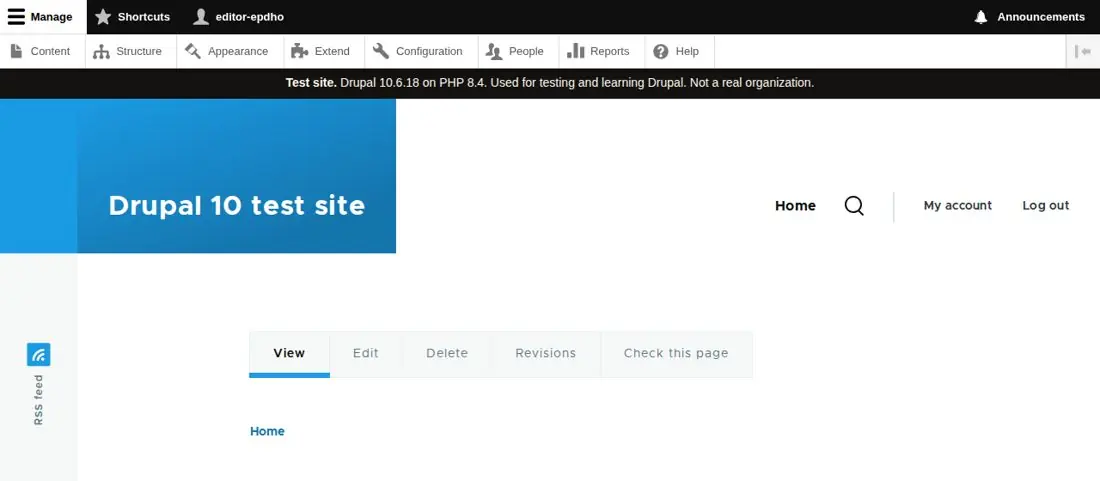Click the Home breadcrumb link
The width and height of the screenshot is (1100, 481).
[267, 431]
